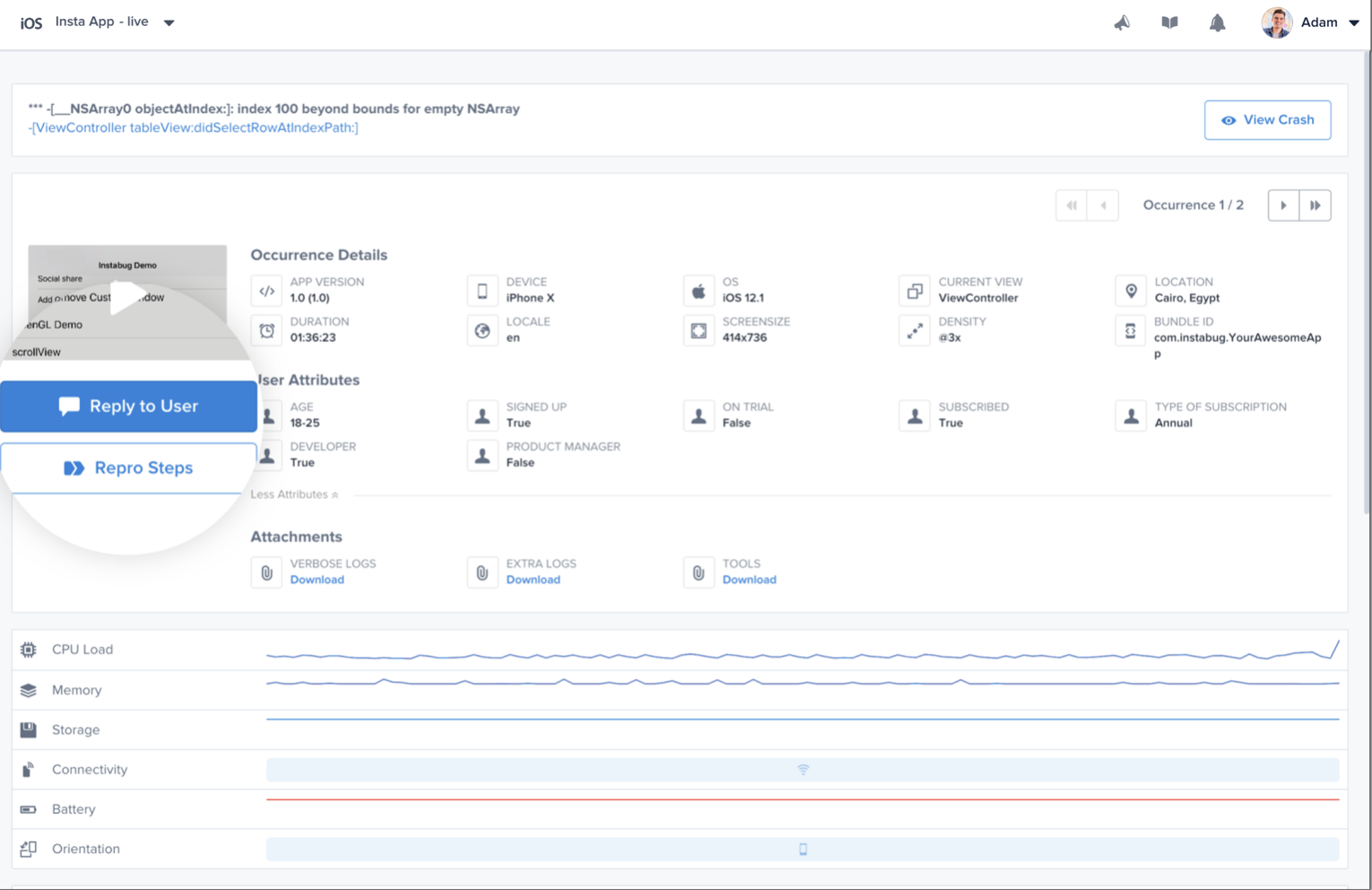This screenshot has height=890, width=1372.
Task: Select the Cairo, Egypt location value
Action: [x=1187, y=298]
